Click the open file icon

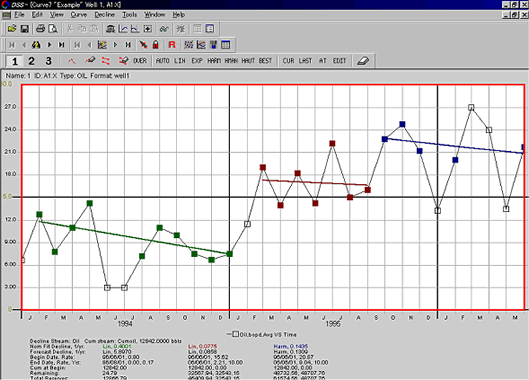point(12,29)
